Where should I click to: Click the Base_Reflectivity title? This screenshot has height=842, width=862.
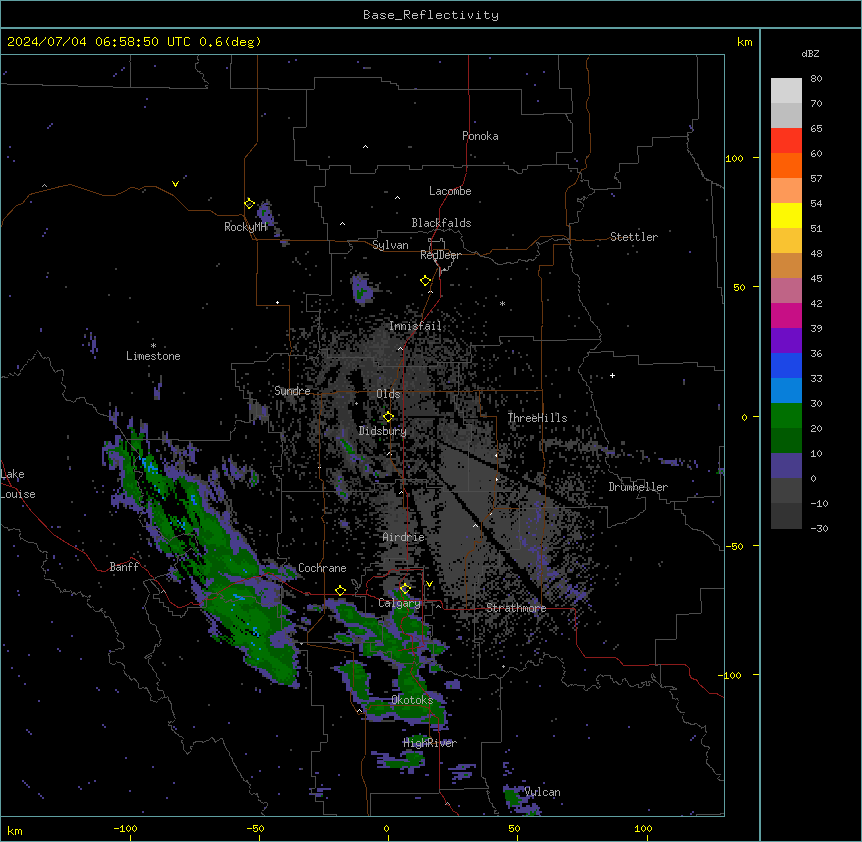(431, 15)
